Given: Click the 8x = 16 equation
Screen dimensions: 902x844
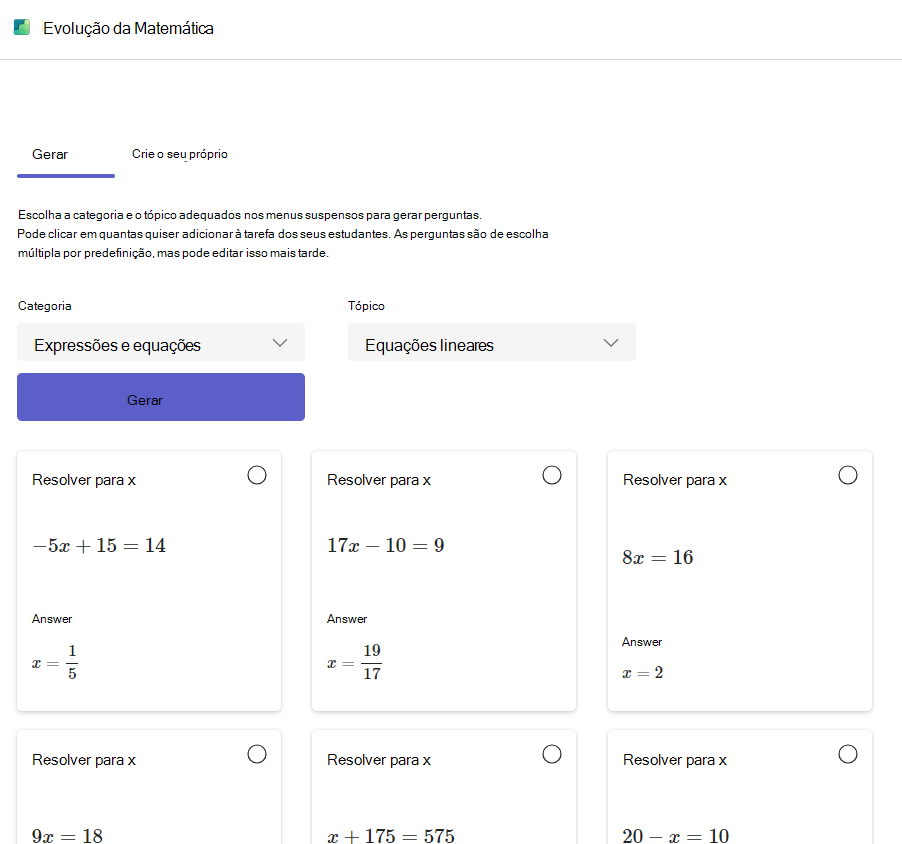Looking at the screenshot, I should [x=658, y=557].
